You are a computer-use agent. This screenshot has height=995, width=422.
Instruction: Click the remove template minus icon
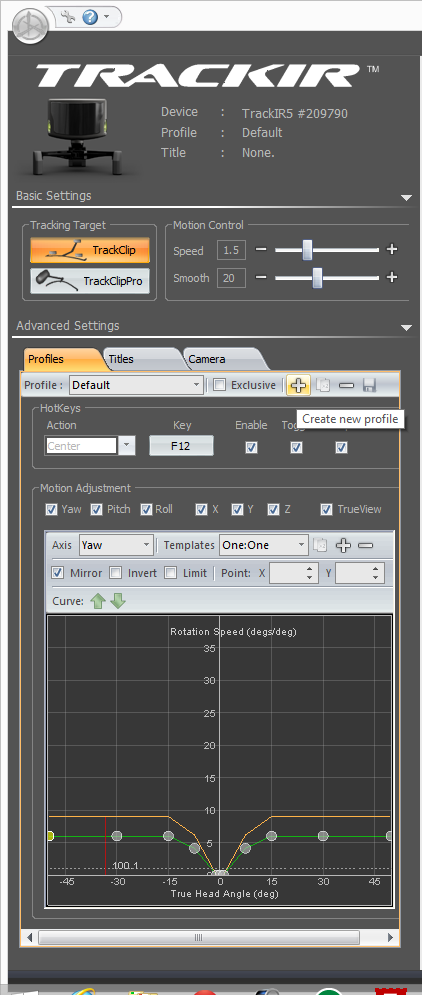pyautogui.click(x=366, y=545)
